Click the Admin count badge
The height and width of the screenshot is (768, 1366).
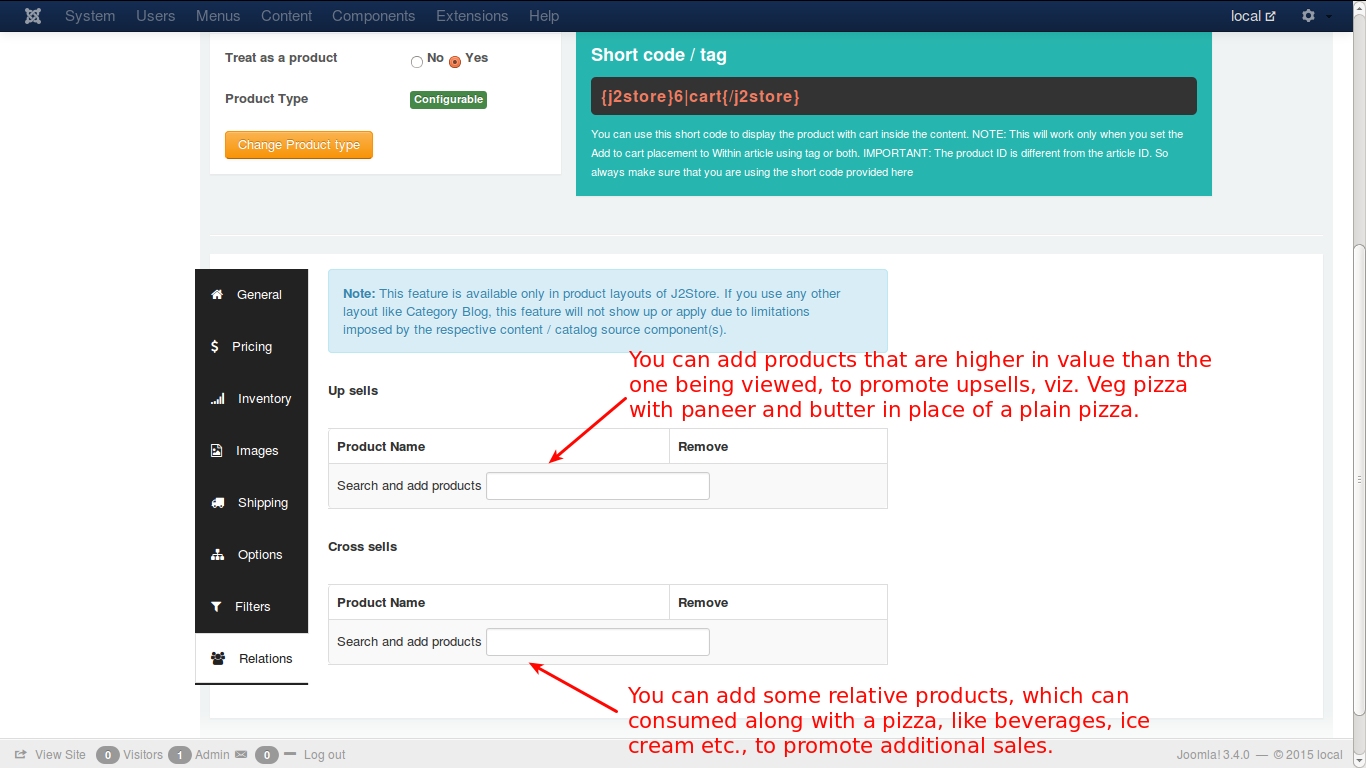(x=180, y=755)
